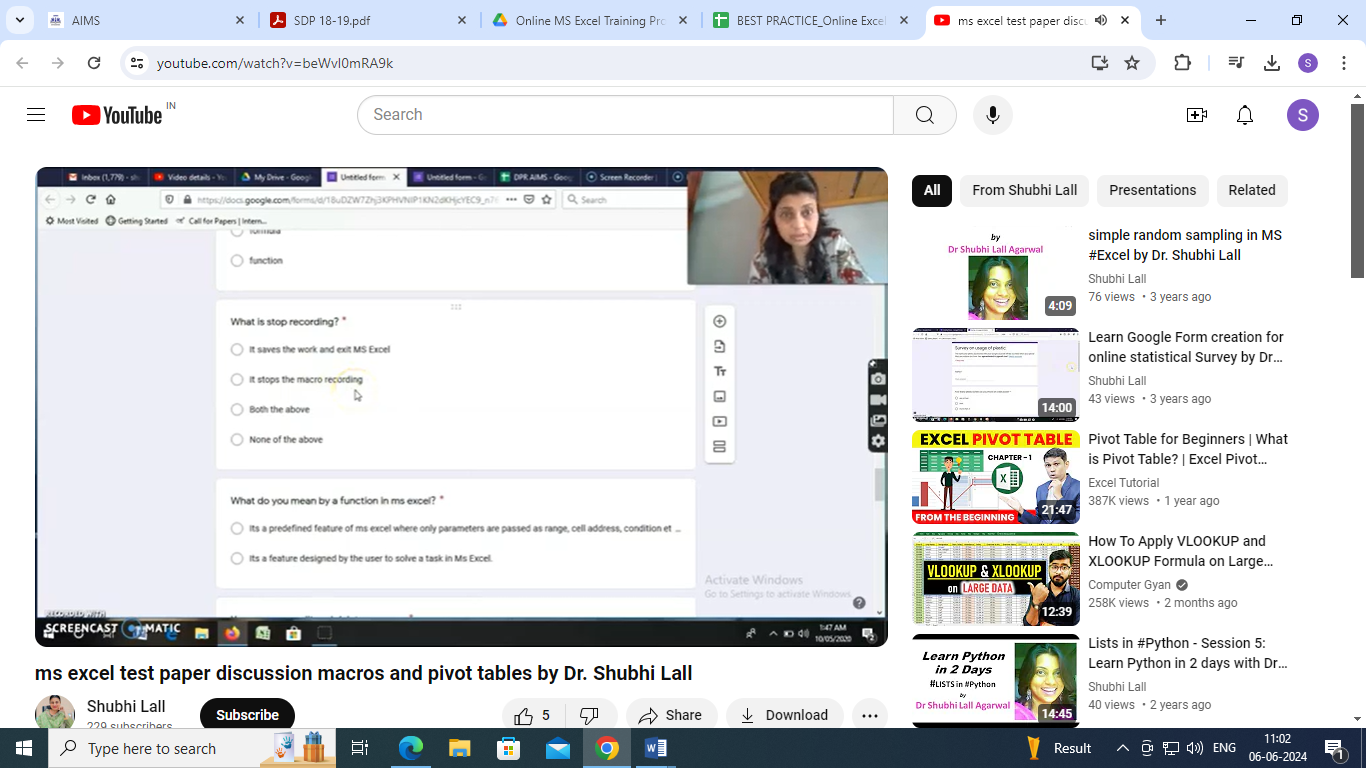This screenshot has height=768, width=1366.
Task: Open more actions ellipsis below video
Action: (870, 715)
